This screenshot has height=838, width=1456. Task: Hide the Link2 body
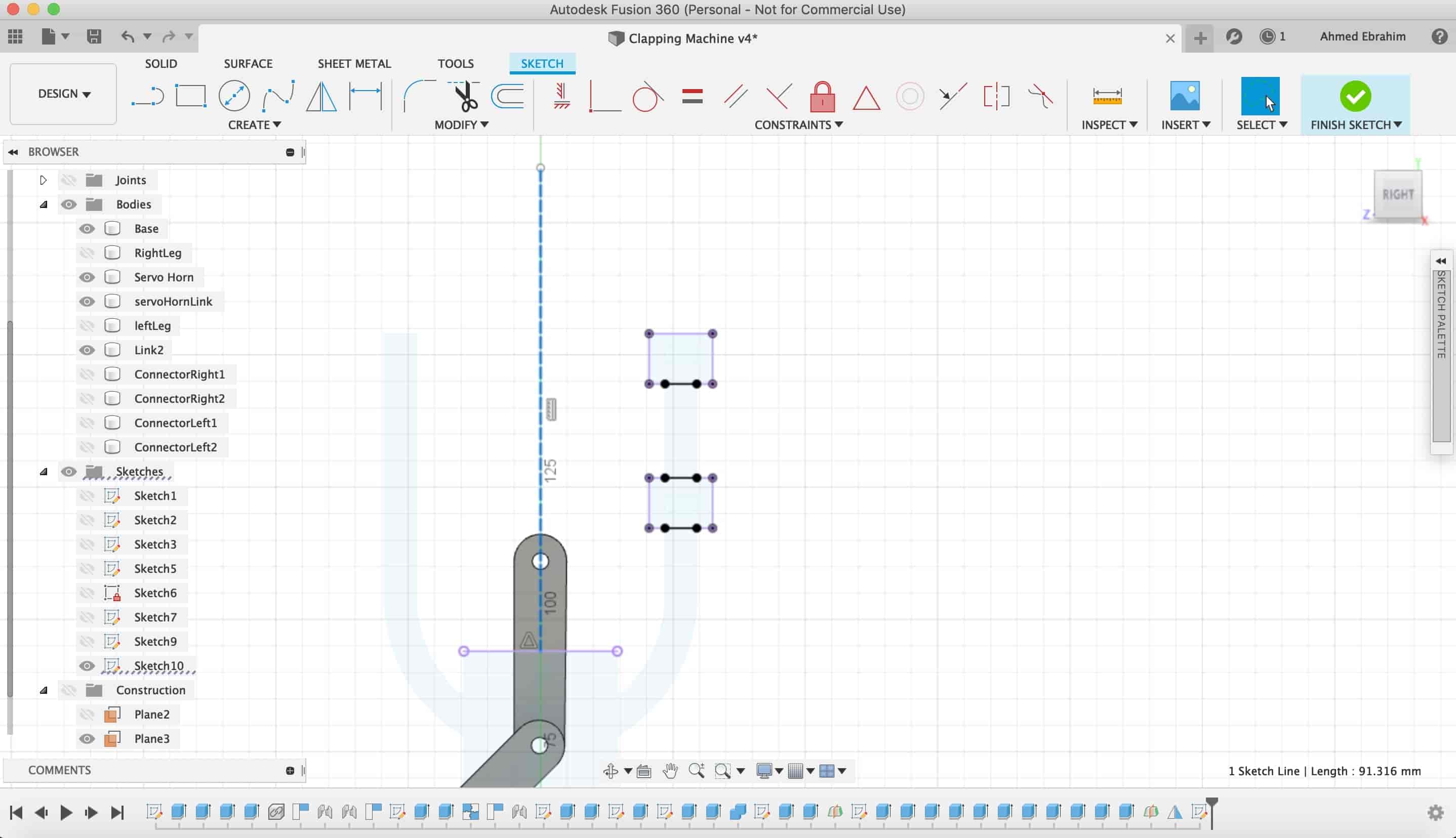coord(87,349)
